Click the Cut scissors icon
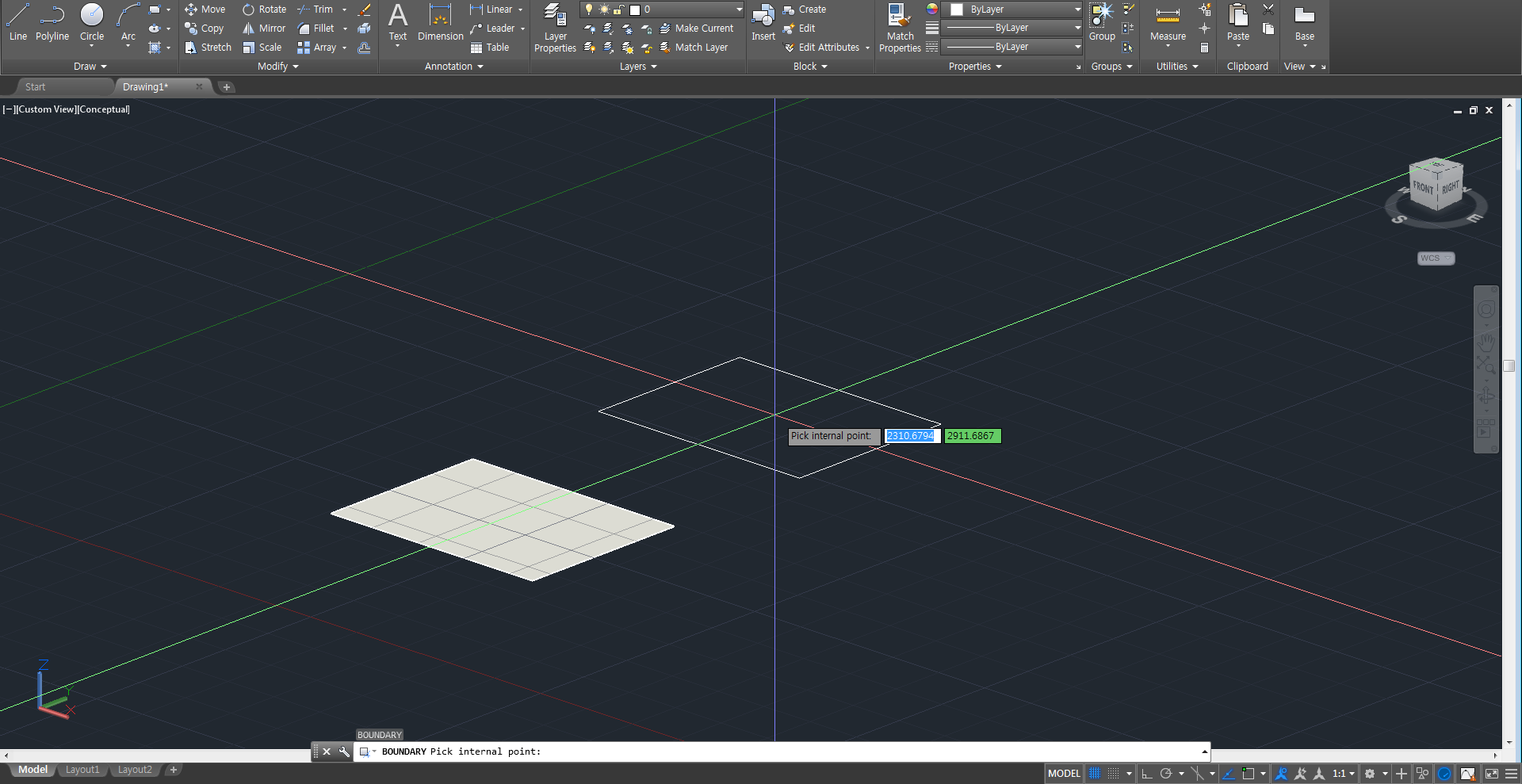The image size is (1522, 784). point(1268,10)
